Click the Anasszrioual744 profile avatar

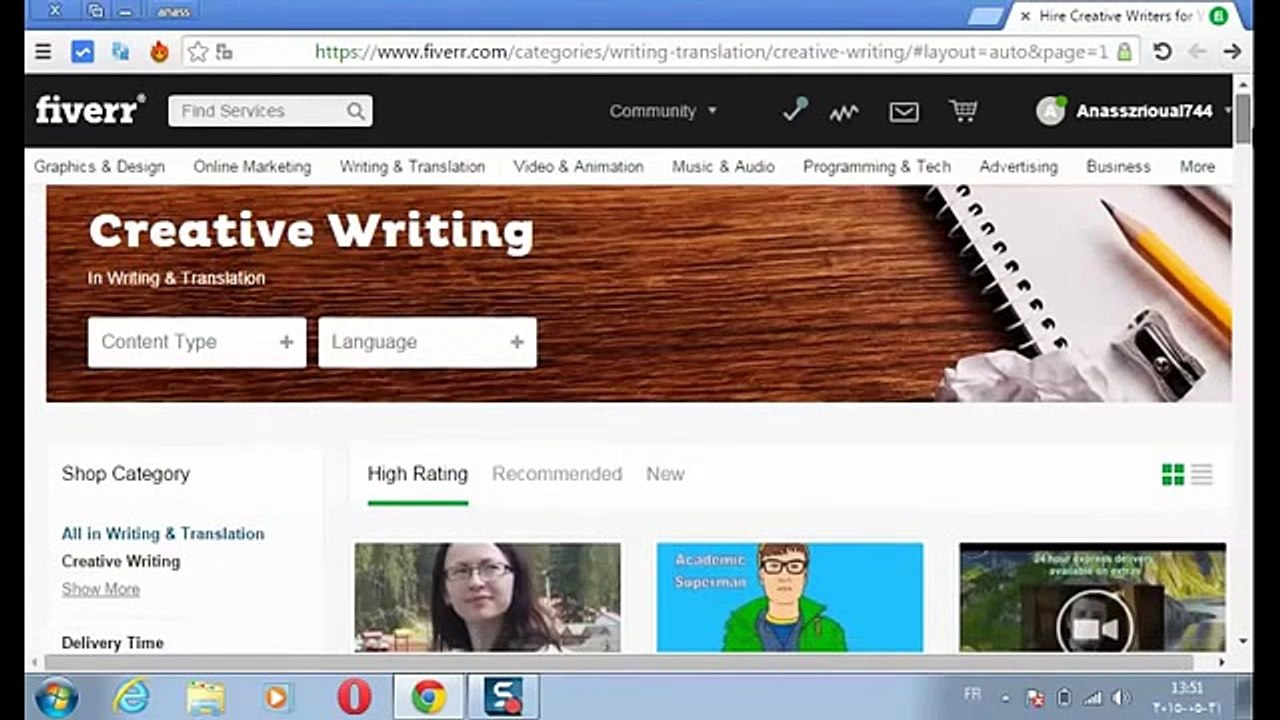pyautogui.click(x=1051, y=111)
